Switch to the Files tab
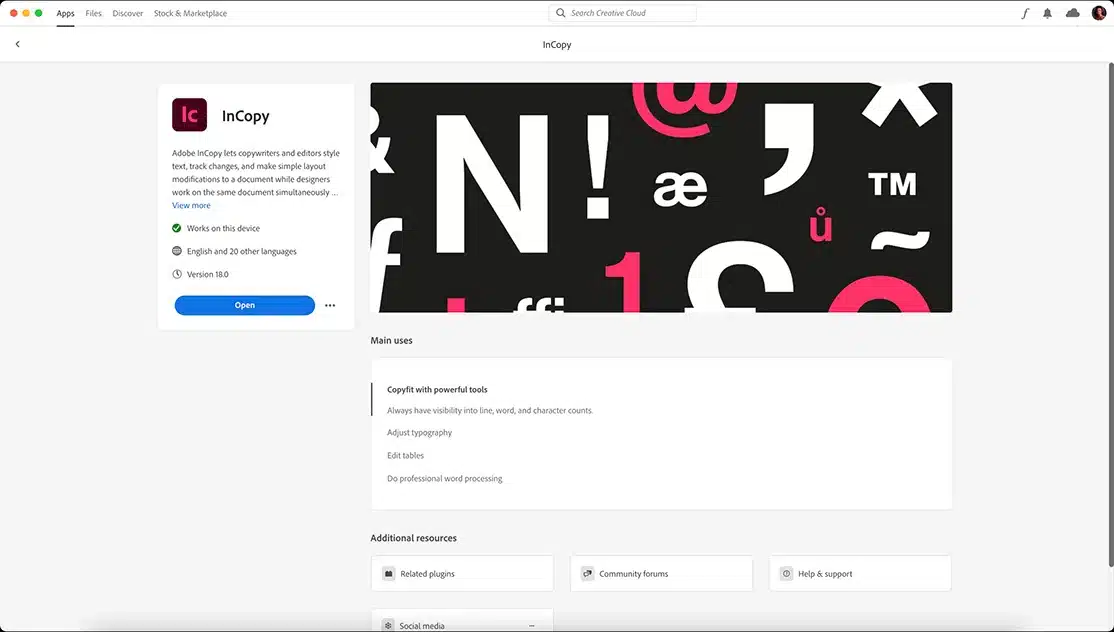The image size is (1114, 632). point(94,13)
